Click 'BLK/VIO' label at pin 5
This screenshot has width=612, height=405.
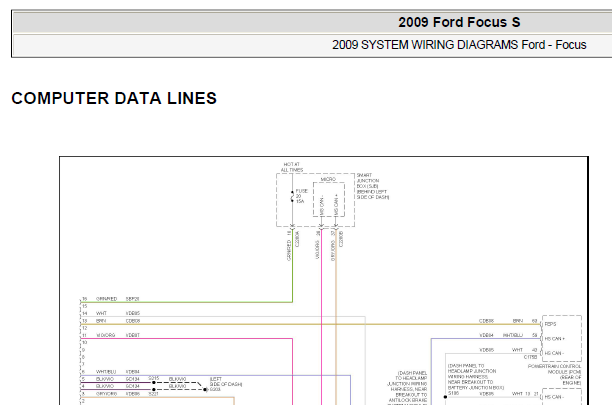105,379
